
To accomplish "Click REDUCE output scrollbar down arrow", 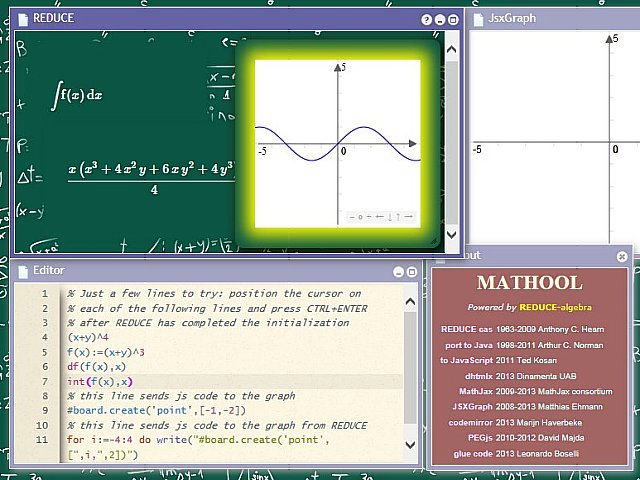I will [451, 234].
